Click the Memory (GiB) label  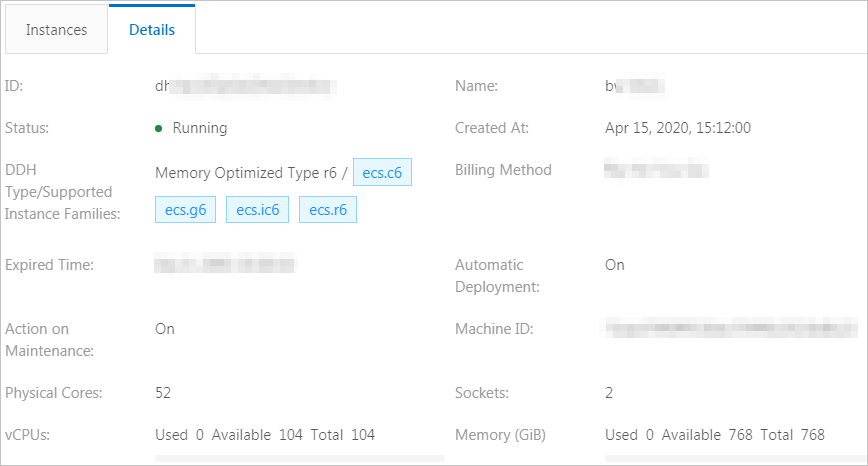point(500,434)
